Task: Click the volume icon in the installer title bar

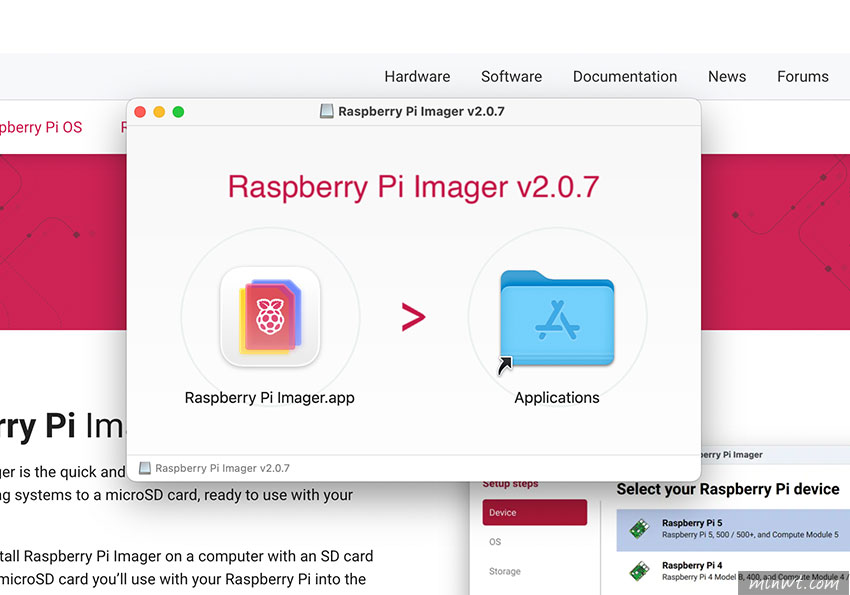Action: tap(326, 111)
